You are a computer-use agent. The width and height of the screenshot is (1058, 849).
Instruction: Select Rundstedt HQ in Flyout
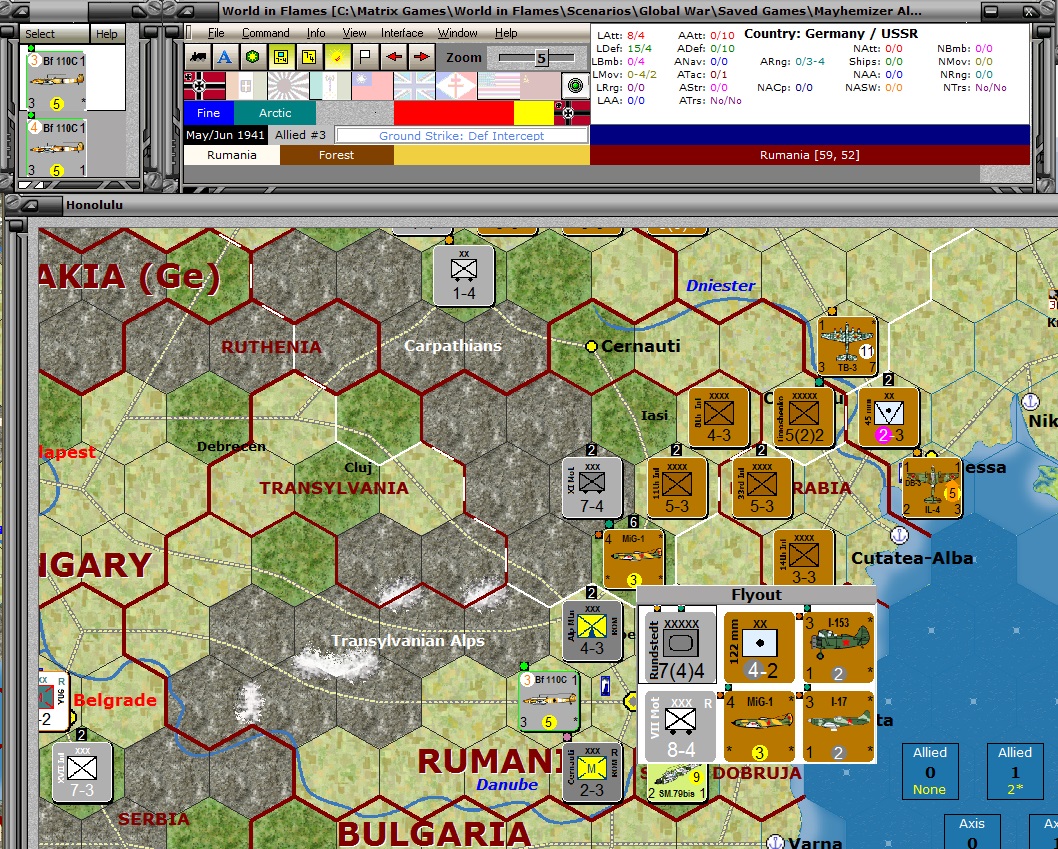point(679,648)
